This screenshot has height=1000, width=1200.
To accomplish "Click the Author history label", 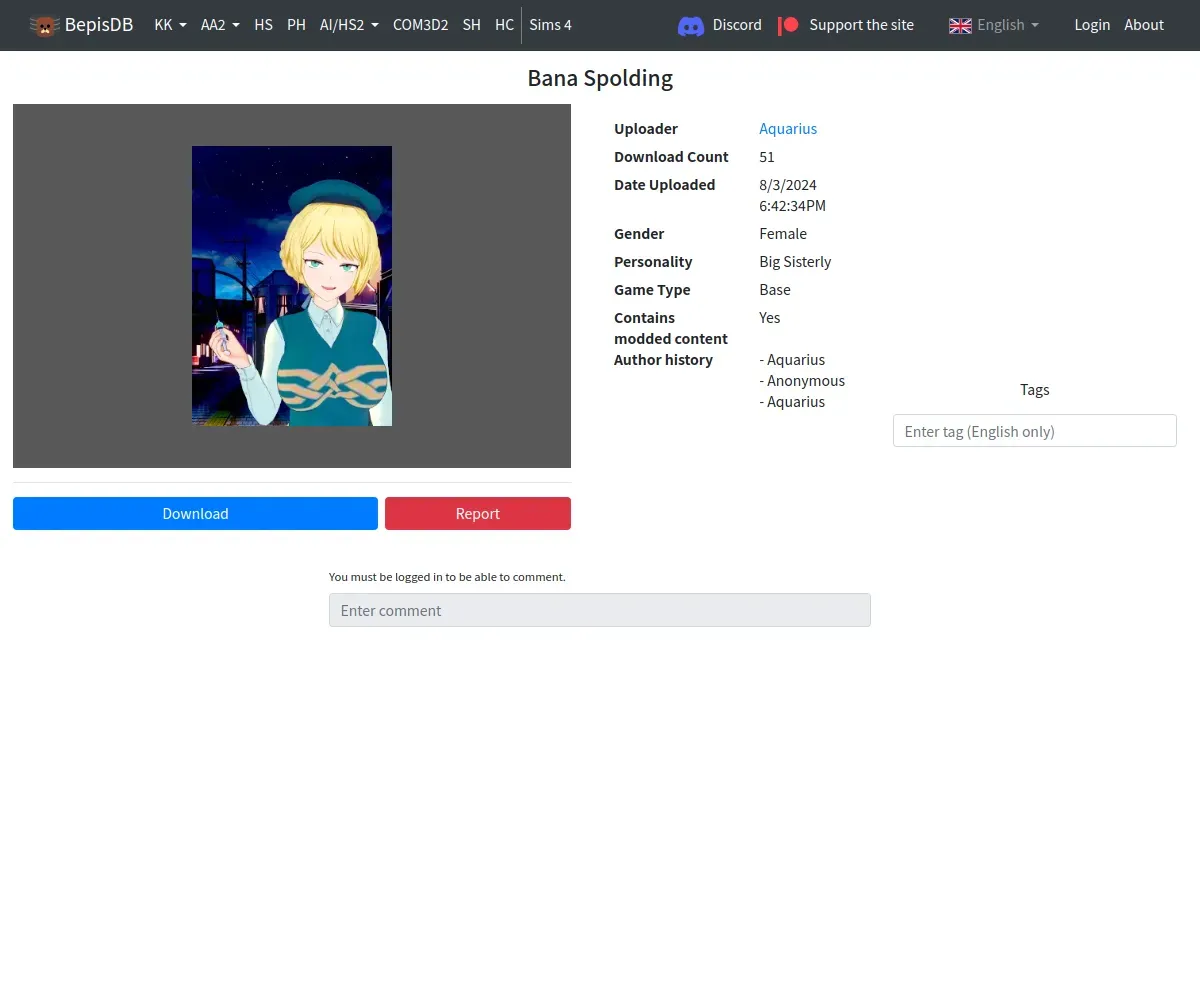I will click(x=663, y=359).
